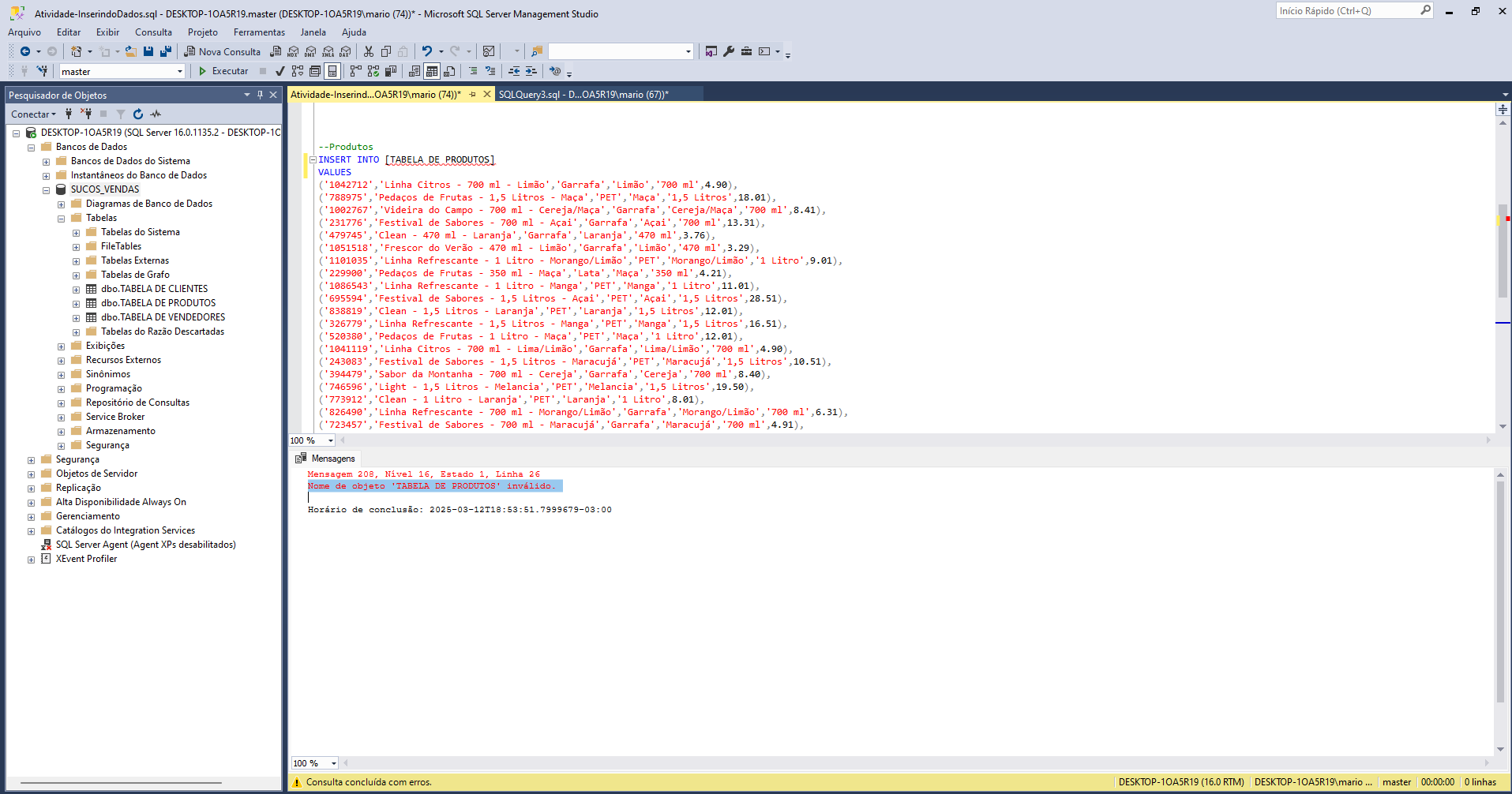This screenshot has height=794, width=1512.
Task: Toggle Results to Text mode
Action: coord(415,71)
